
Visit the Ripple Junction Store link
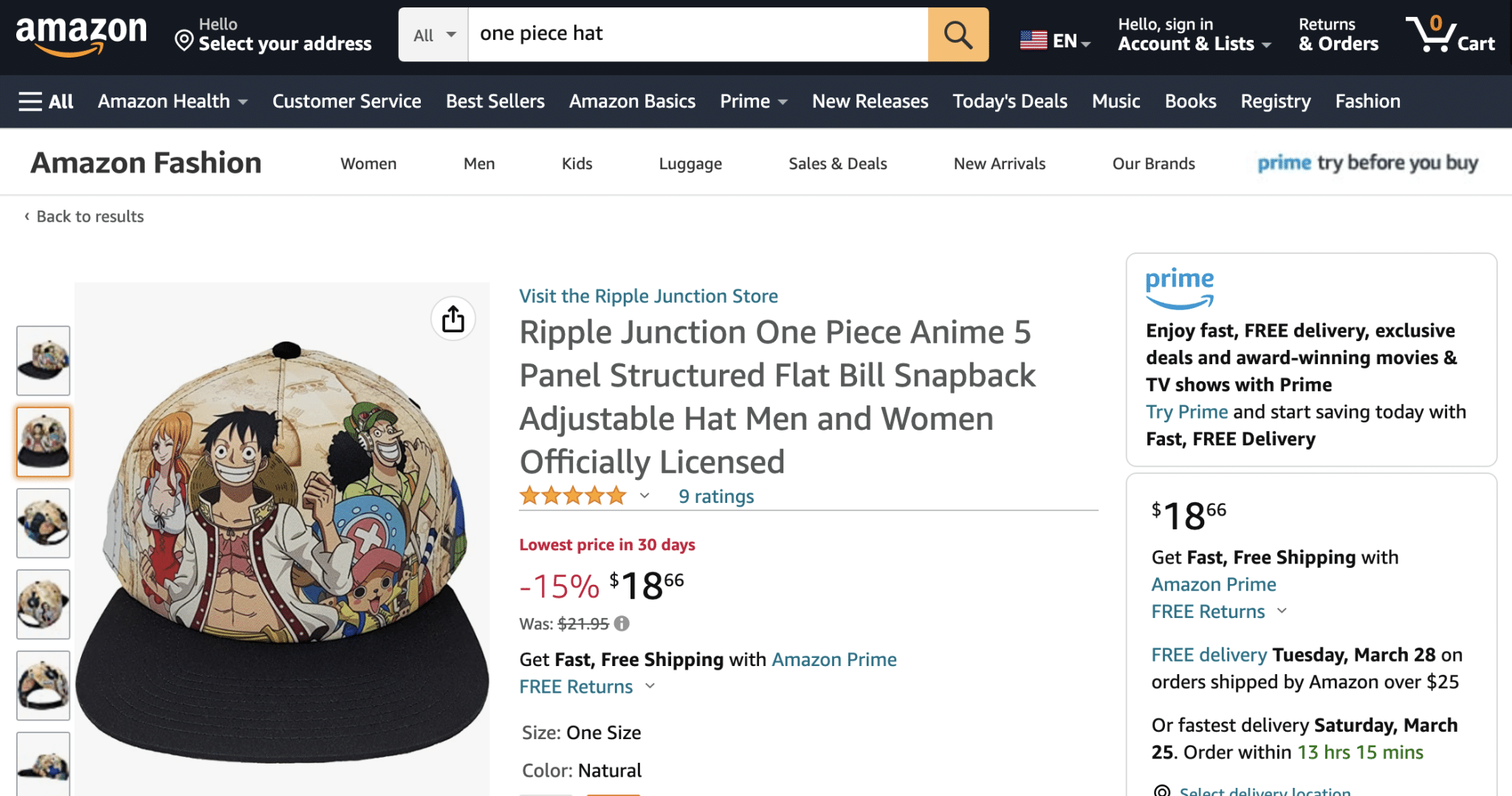[648, 296]
